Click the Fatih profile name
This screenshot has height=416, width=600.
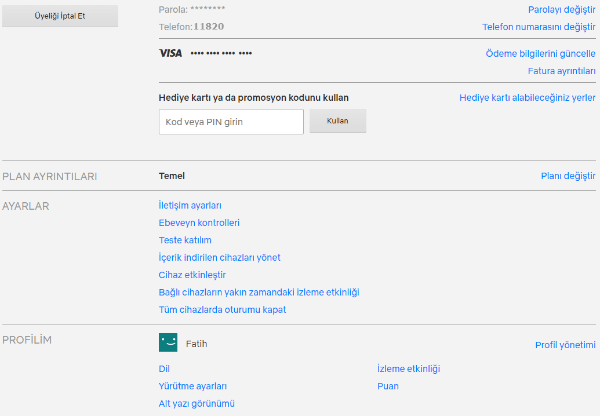197,344
